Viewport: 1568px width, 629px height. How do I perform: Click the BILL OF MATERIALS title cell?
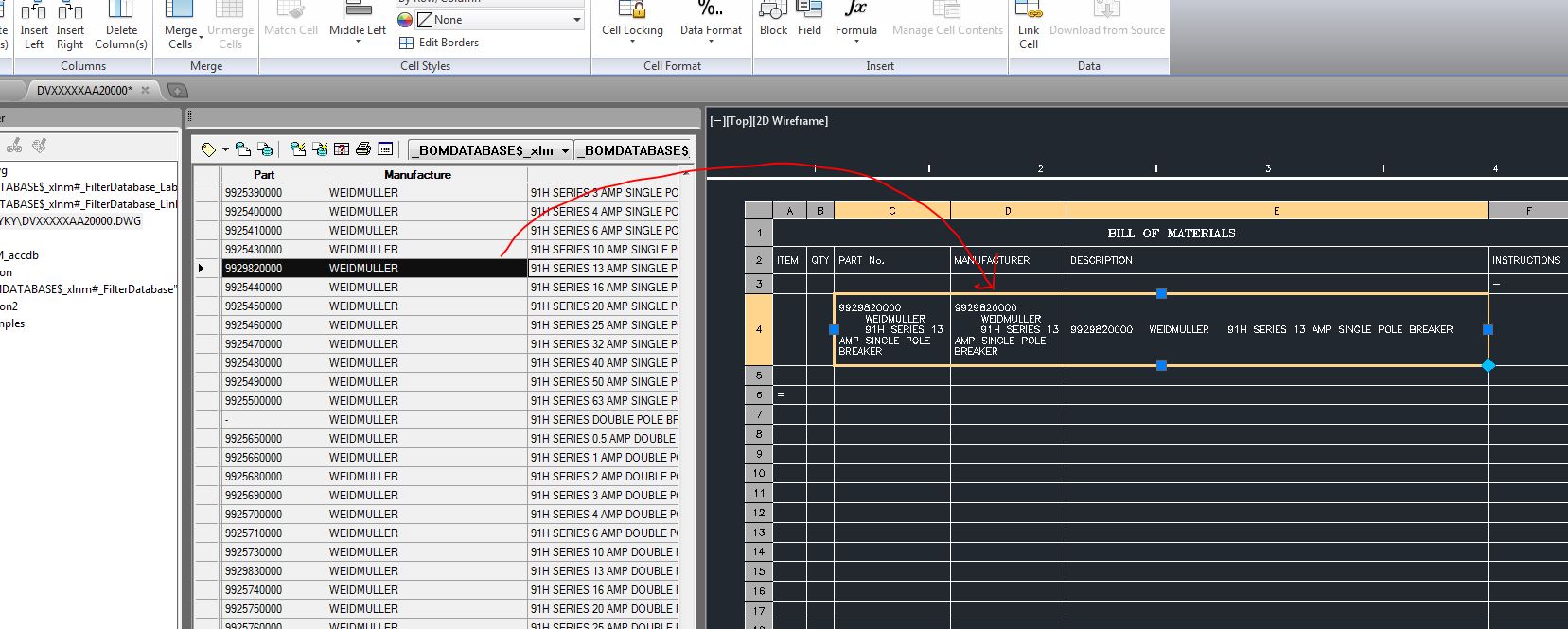tap(1171, 233)
